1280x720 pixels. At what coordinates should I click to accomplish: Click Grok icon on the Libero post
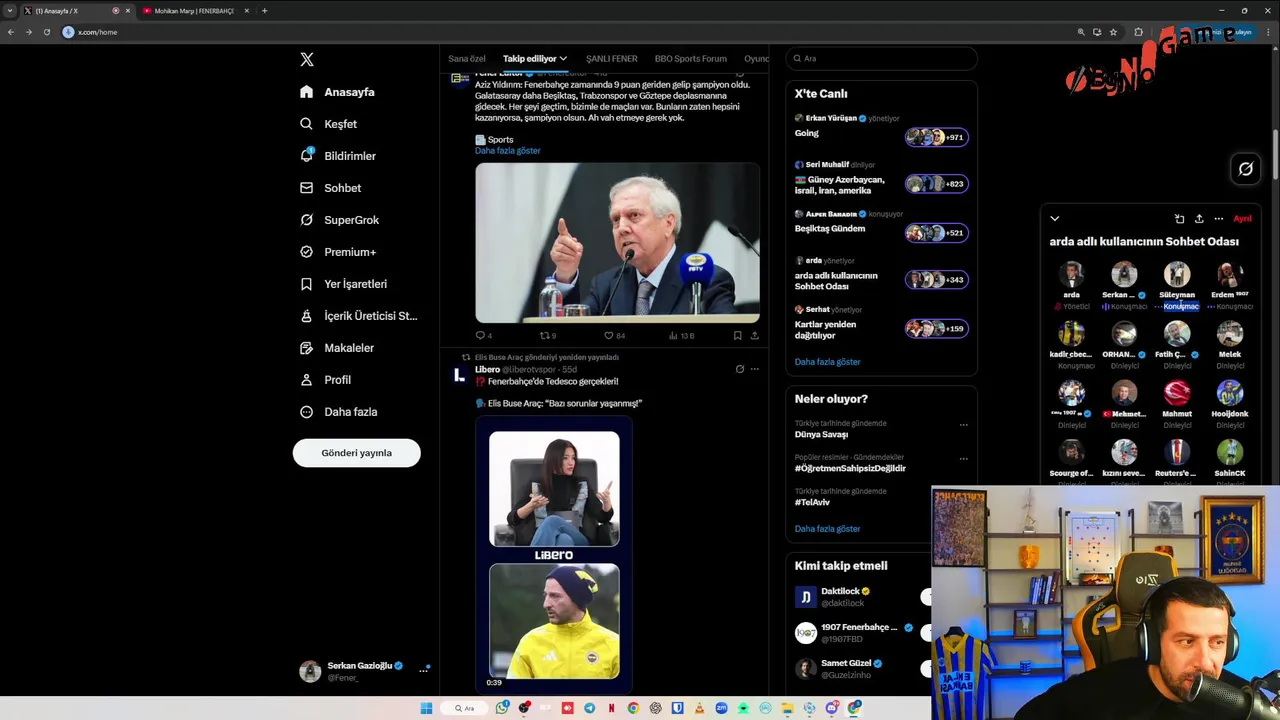point(740,369)
